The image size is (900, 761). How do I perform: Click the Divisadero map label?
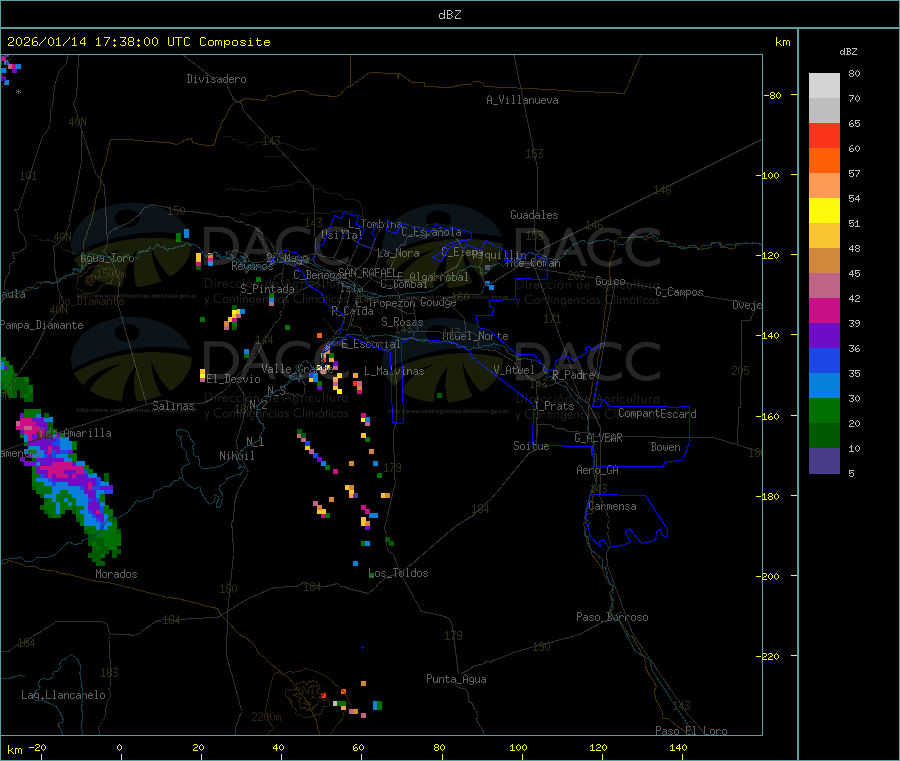pyautogui.click(x=216, y=79)
